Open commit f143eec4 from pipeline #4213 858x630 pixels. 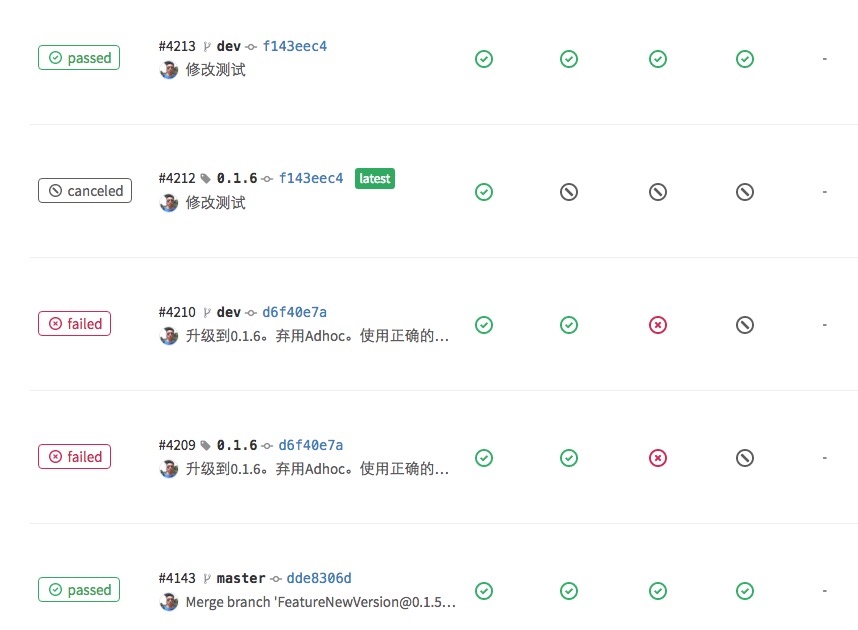(x=297, y=45)
